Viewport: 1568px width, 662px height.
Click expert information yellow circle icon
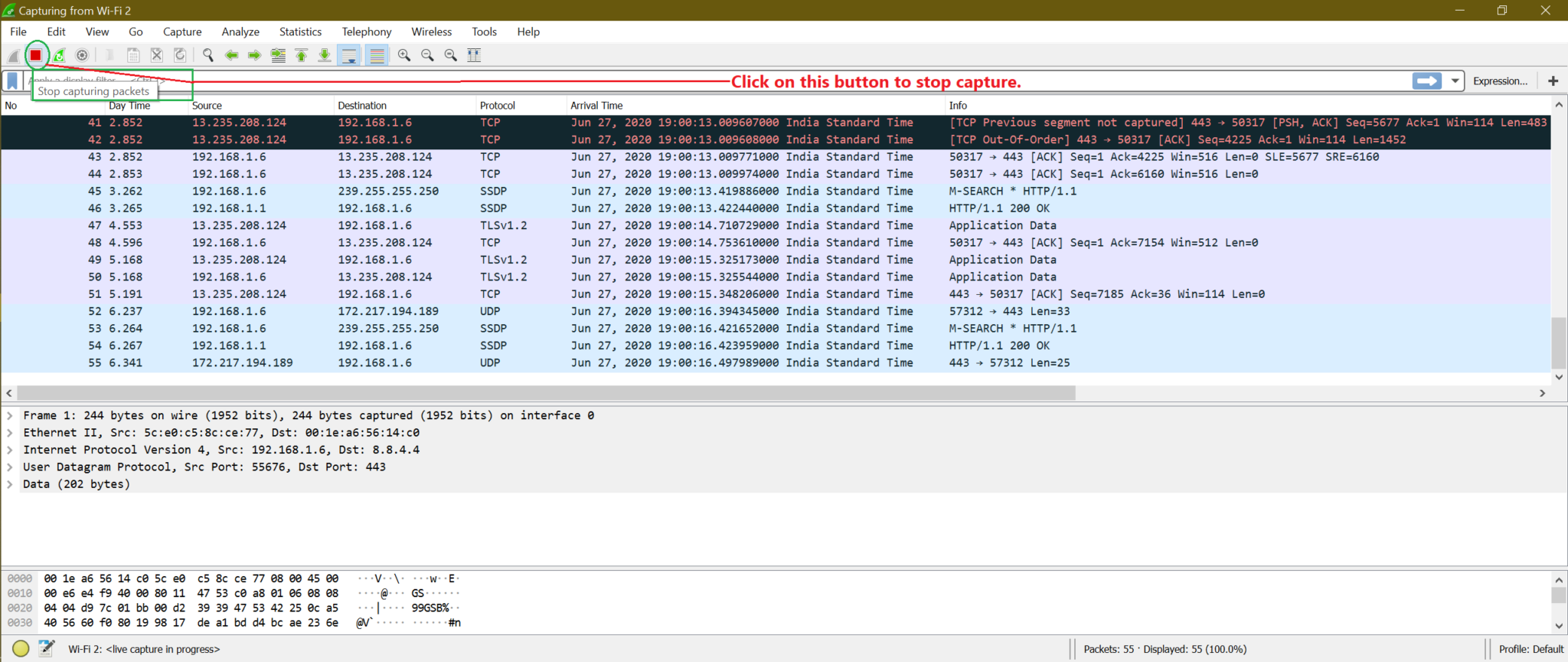tap(21, 649)
